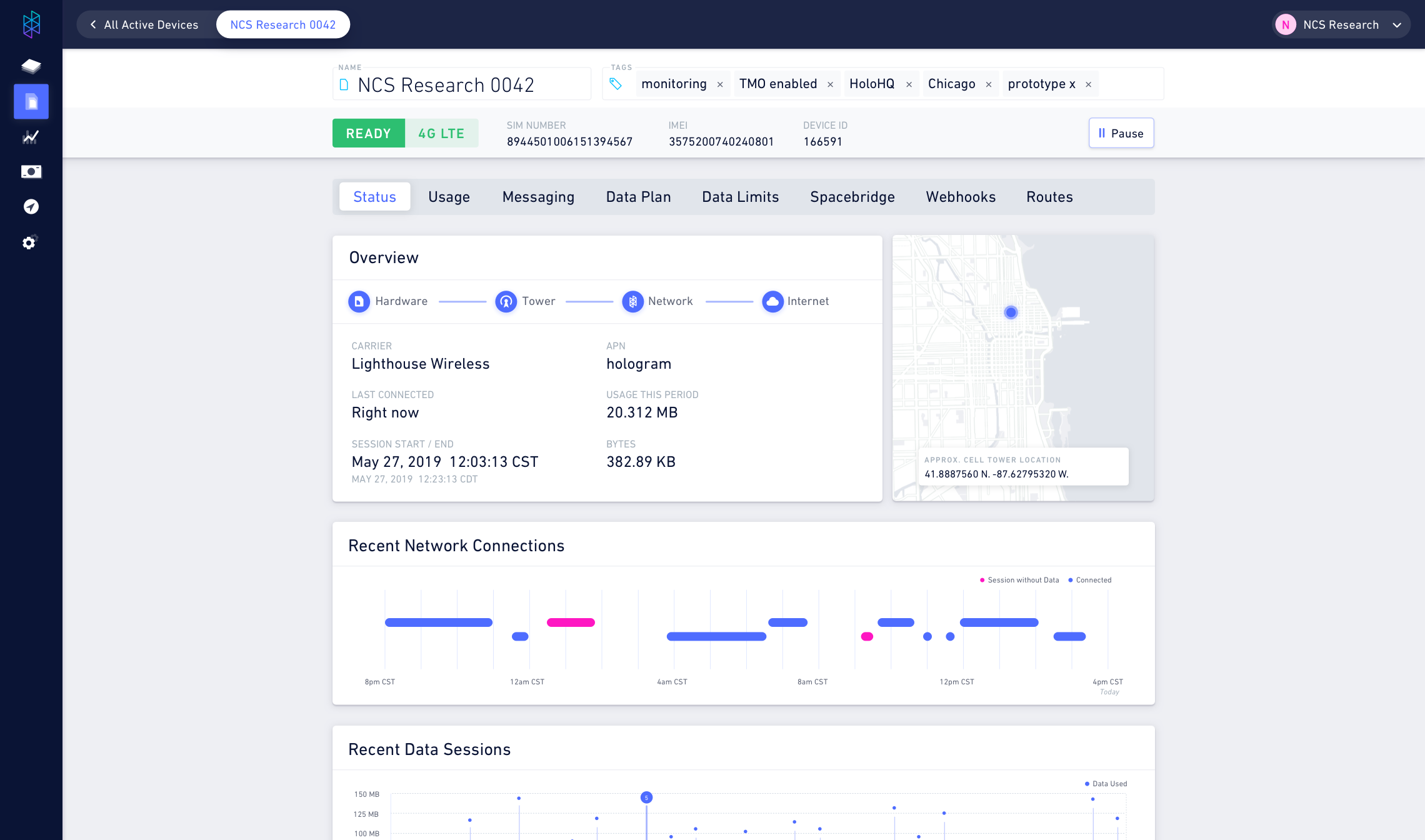Screen dimensions: 1425x840
Task: Remove the HoloHQ tag
Action: 909,84
